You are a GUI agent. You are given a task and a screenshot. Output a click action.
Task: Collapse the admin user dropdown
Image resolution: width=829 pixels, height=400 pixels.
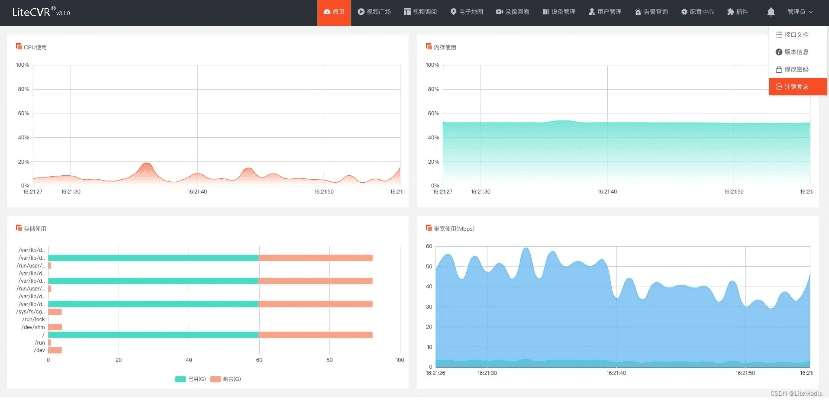800,12
